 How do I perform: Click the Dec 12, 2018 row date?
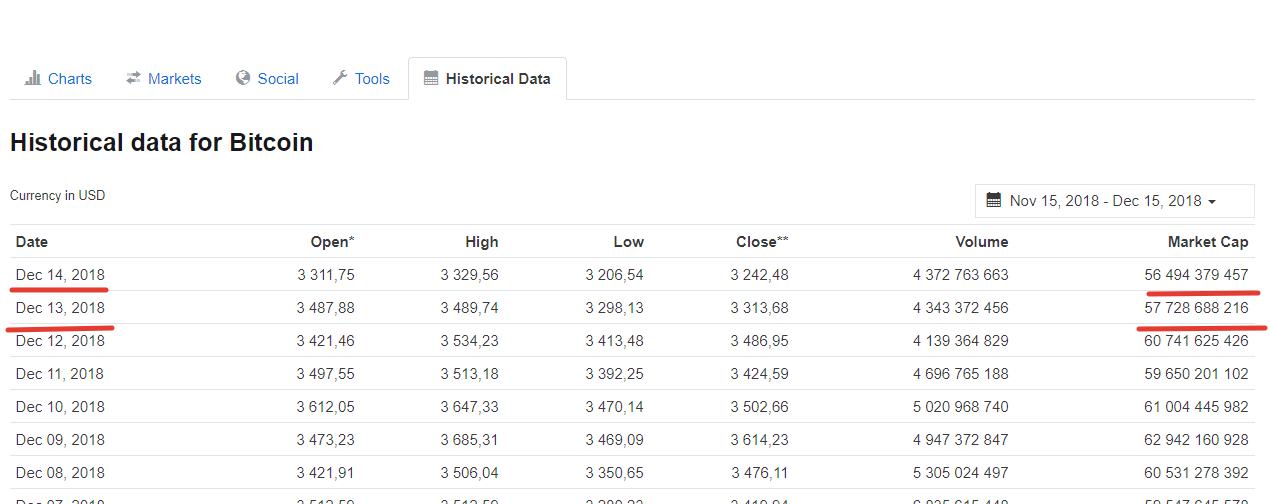[60, 341]
